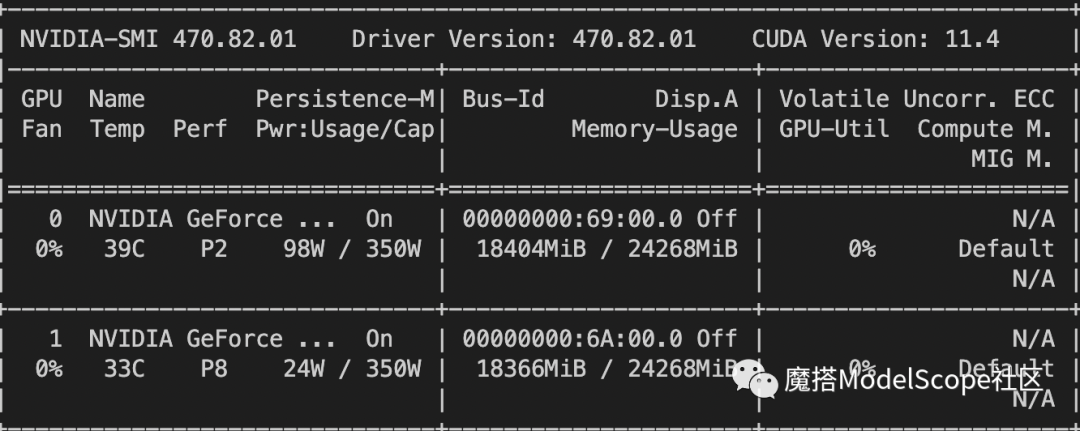Click the WeChat logo watermark icon
This screenshot has width=1080, height=431.
pyautogui.click(x=755, y=379)
